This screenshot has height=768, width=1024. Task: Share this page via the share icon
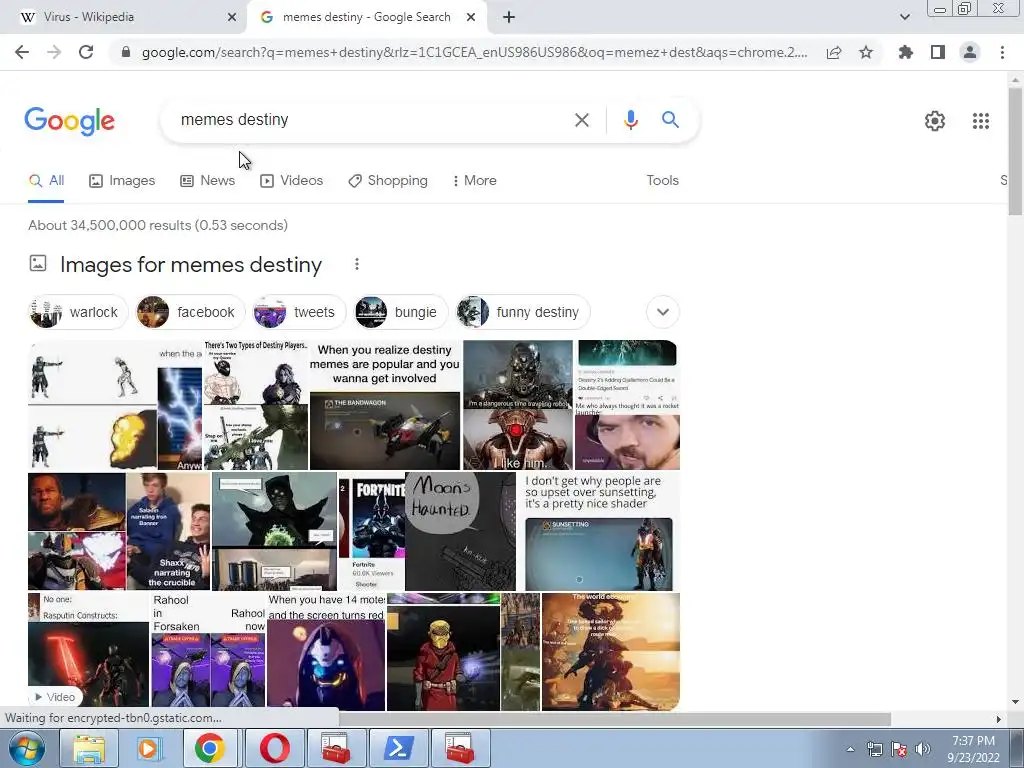[834, 52]
